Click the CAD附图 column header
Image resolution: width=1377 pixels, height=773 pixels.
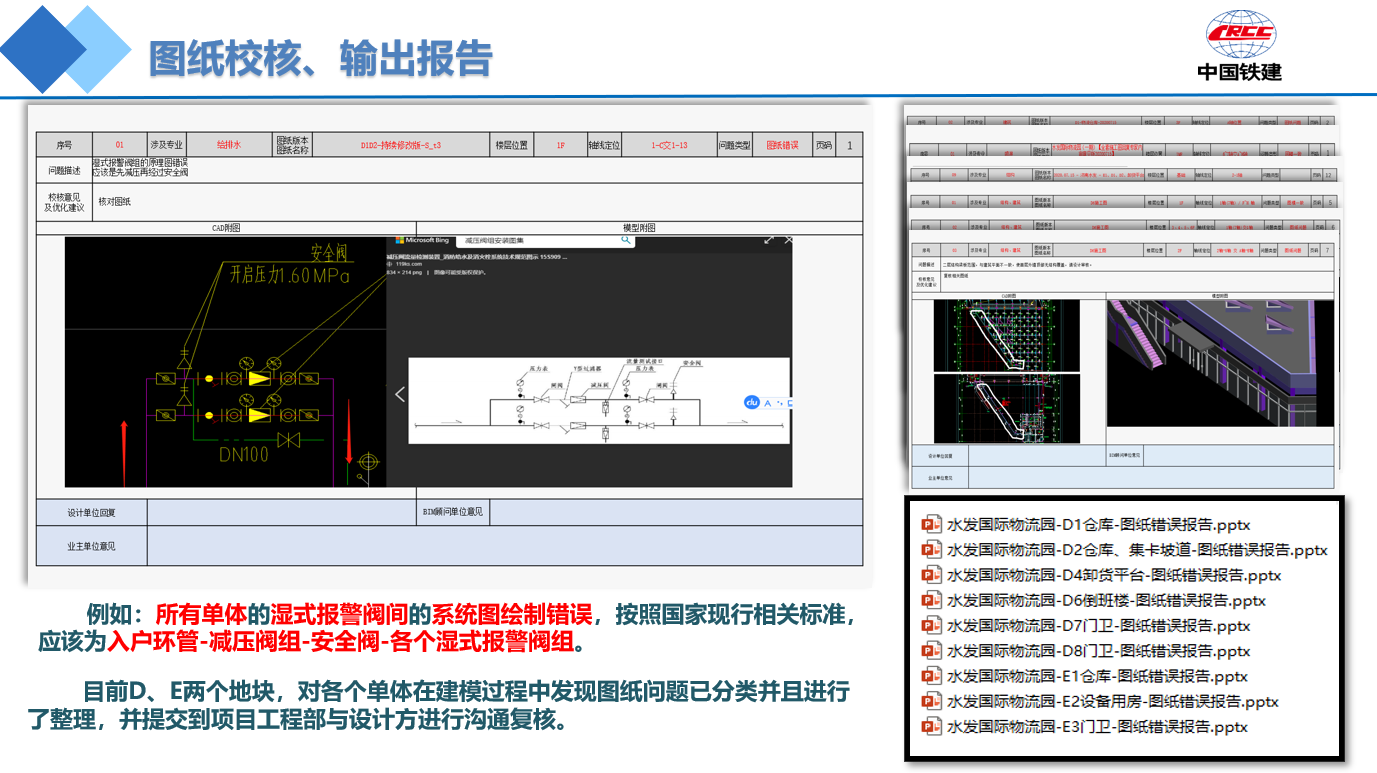[227, 228]
